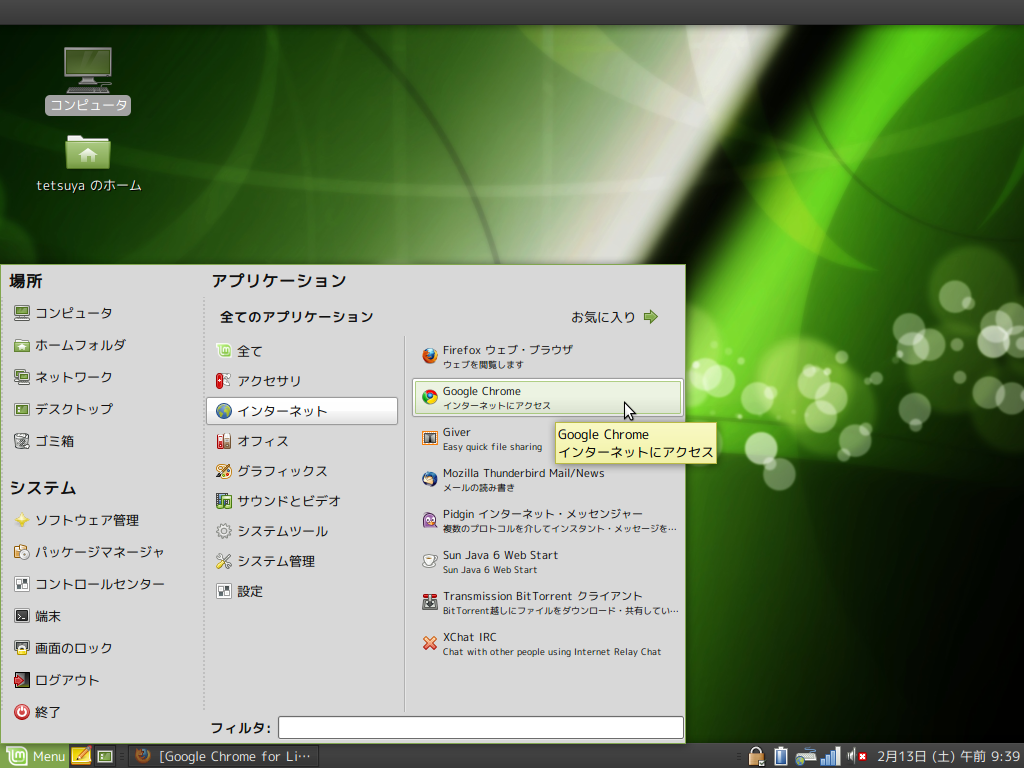Select the グラフィックス category
This screenshot has height=768, width=1024.
coord(302,471)
